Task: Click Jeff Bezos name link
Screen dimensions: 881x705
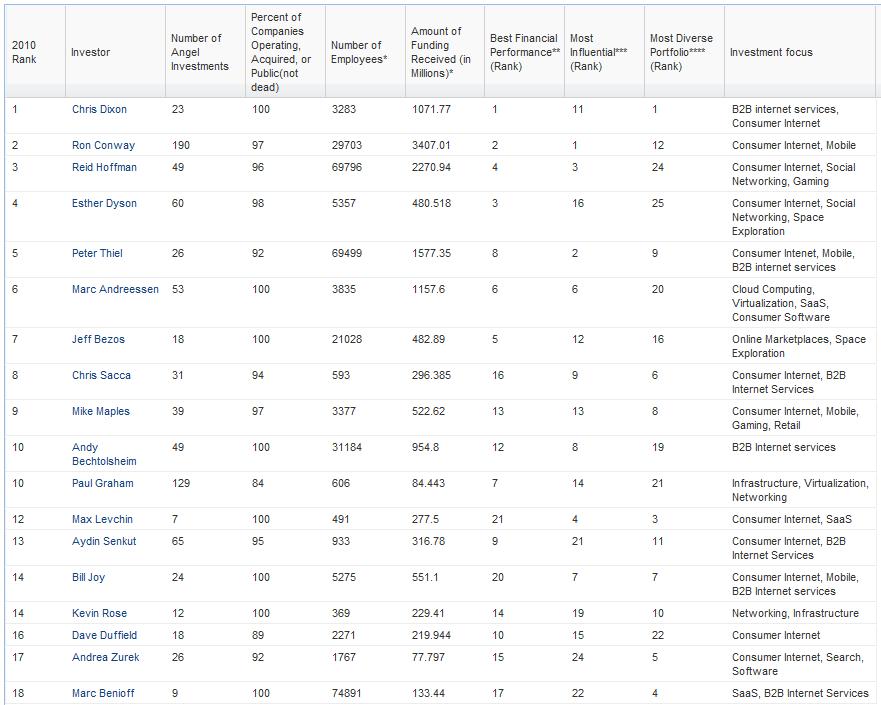Action: pos(98,339)
